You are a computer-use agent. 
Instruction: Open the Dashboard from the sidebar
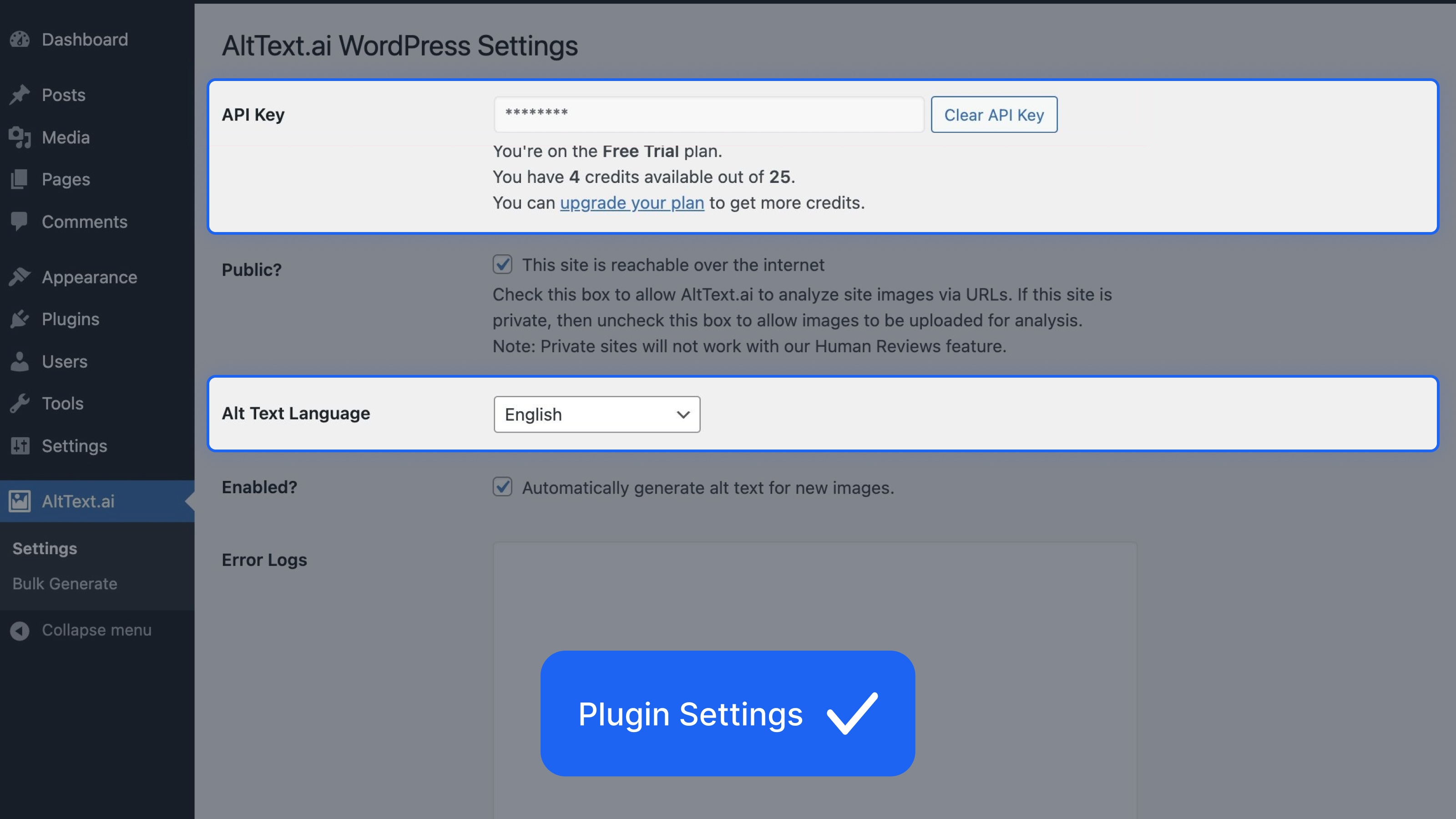(x=20, y=40)
